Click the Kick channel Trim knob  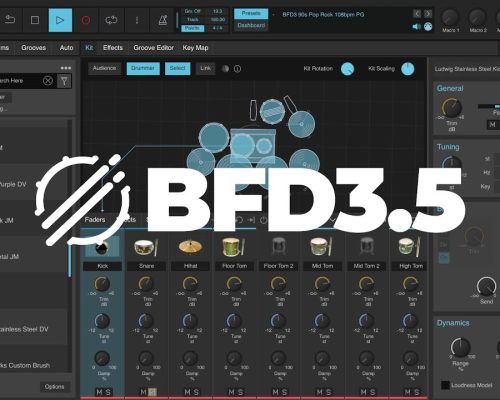[102, 284]
